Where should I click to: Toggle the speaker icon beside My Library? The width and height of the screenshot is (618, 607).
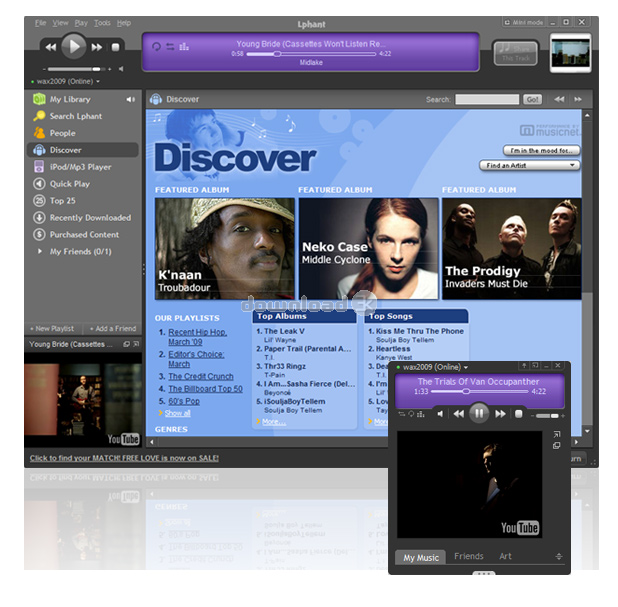pos(130,99)
